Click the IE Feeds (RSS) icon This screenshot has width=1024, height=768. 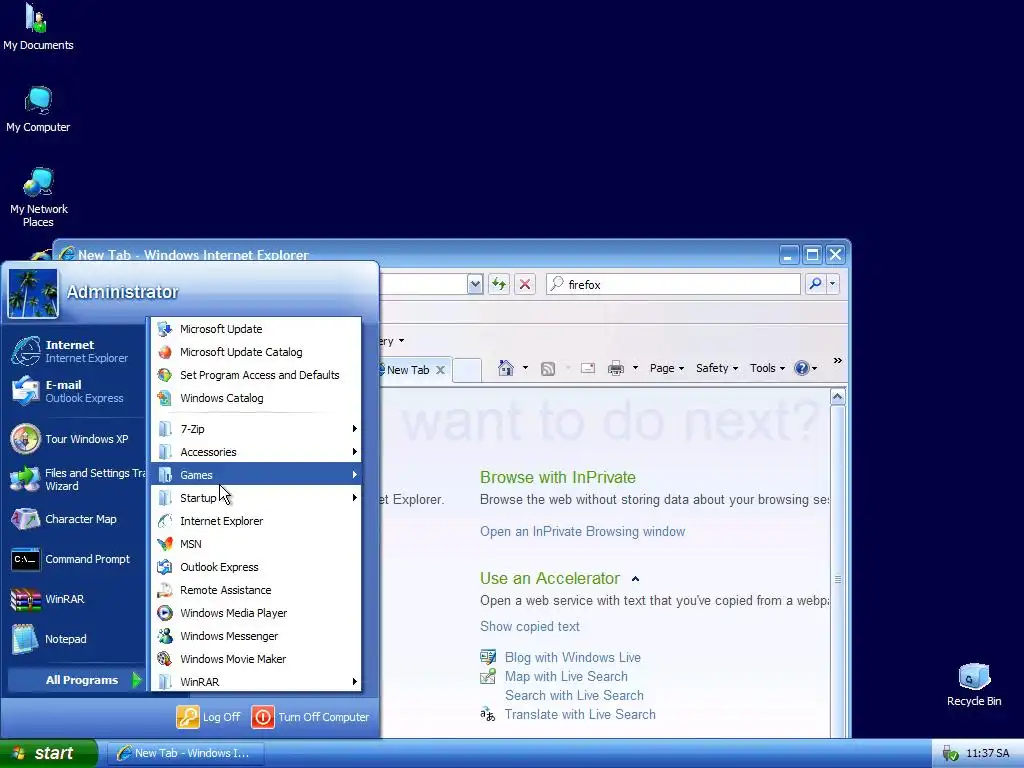pos(548,368)
